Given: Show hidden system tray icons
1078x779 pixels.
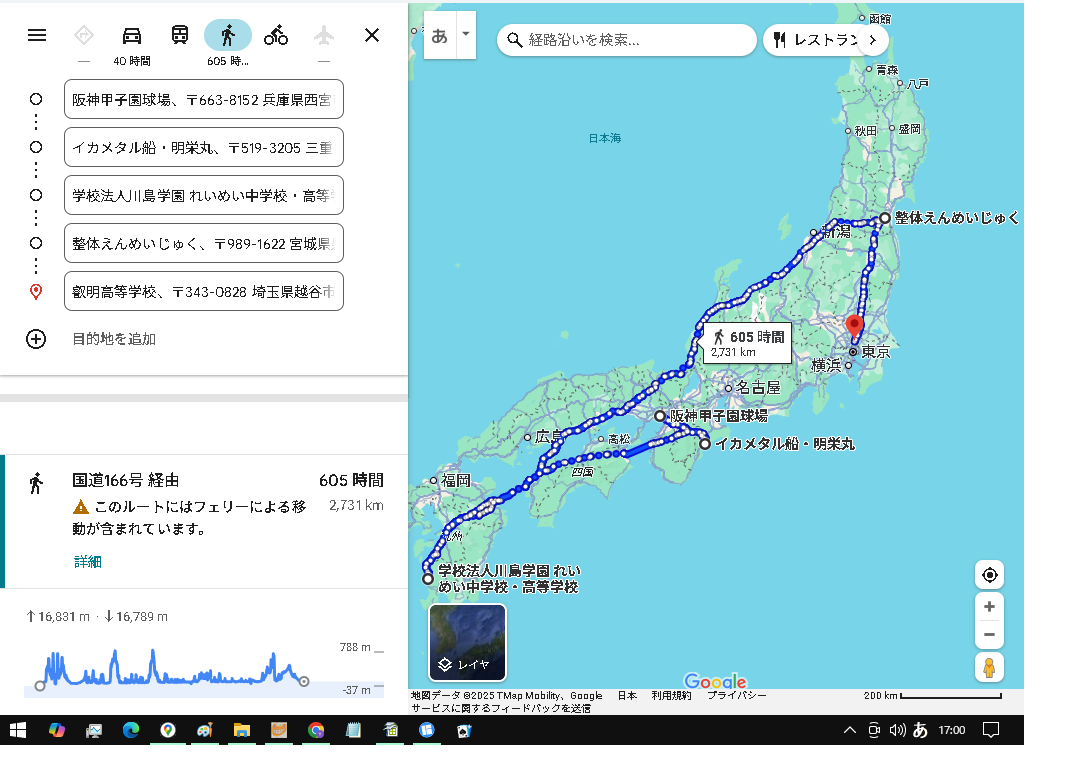Looking at the screenshot, I should 850,730.
